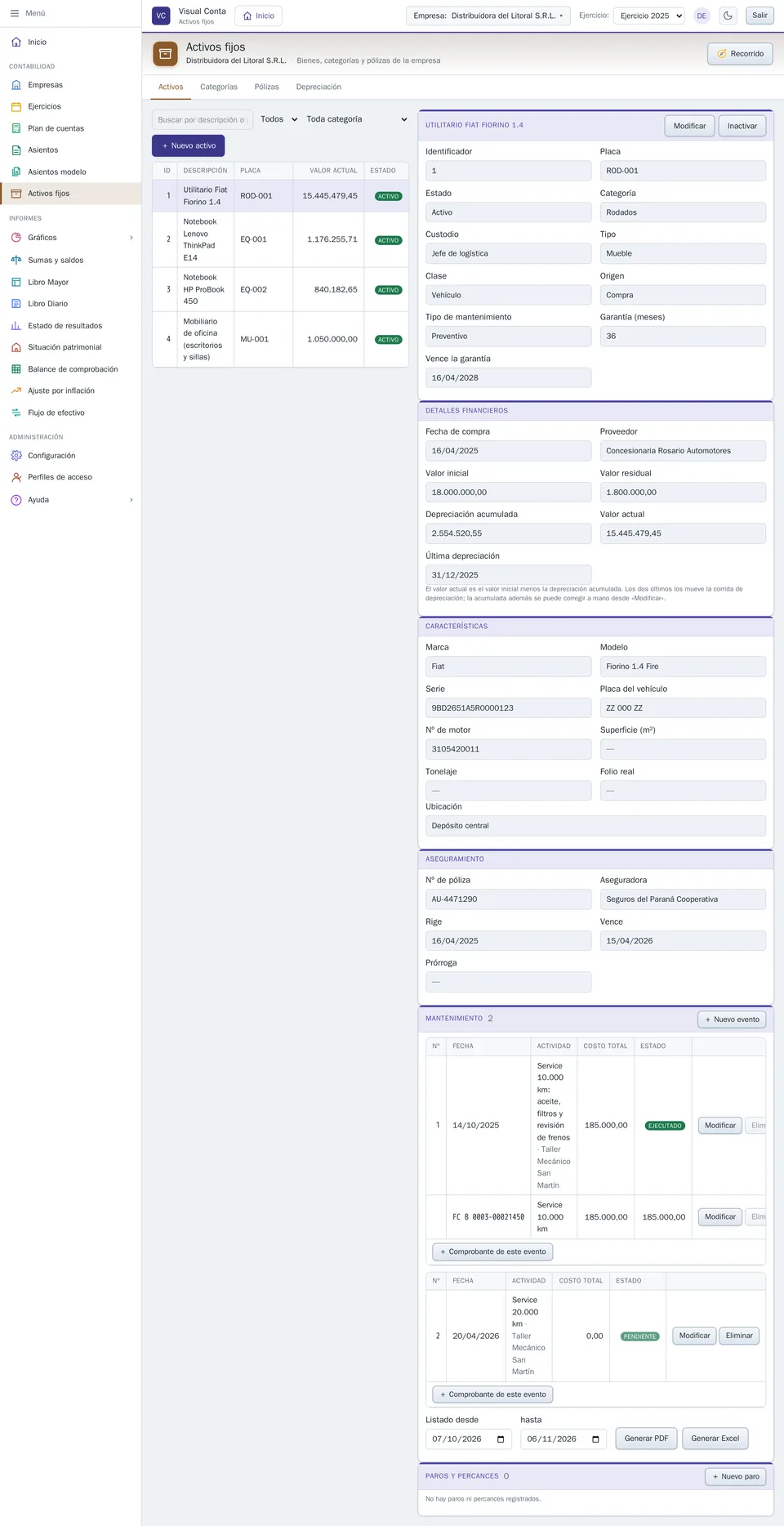Click the Gráficos pie chart icon
Screen dimensions: 784x1526
click(x=16, y=238)
